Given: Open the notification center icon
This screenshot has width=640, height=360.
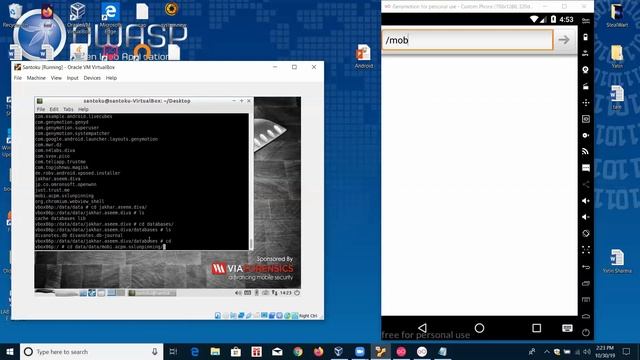Looking at the screenshot, I should coord(627,351).
